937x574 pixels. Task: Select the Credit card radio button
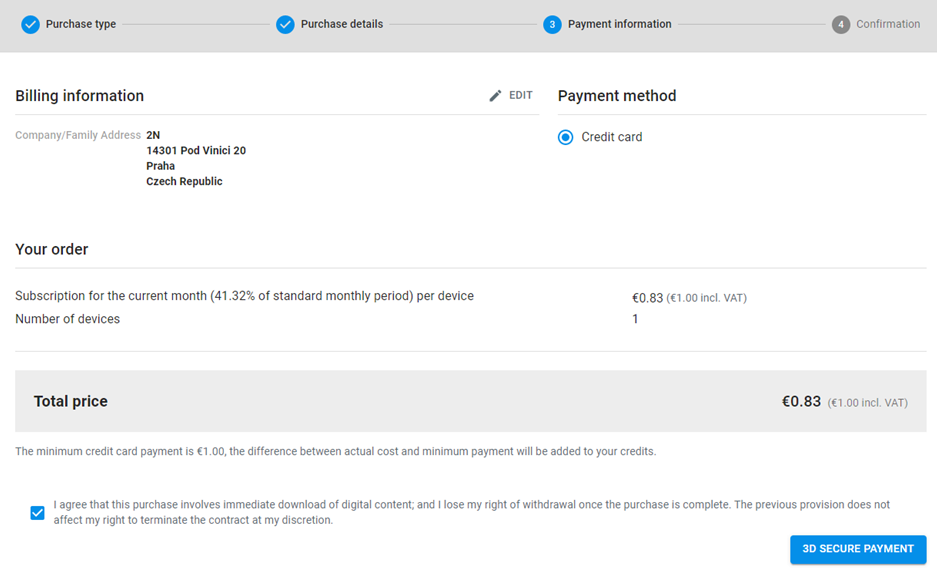565,137
